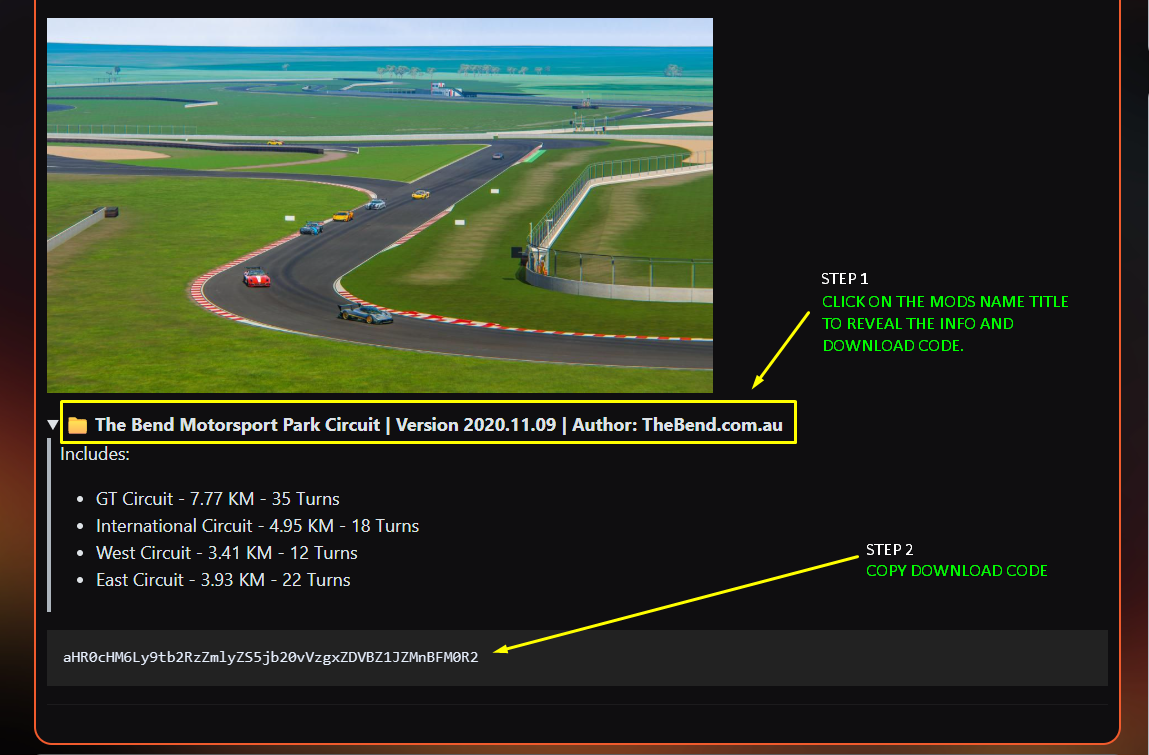
Task: Click The Bend Motorsport Park Circuit title
Action: 439,424
